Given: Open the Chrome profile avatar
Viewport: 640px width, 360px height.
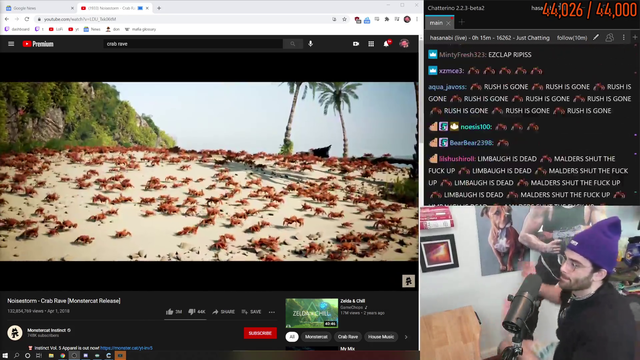Looking at the screenshot, I should (x=407, y=19).
